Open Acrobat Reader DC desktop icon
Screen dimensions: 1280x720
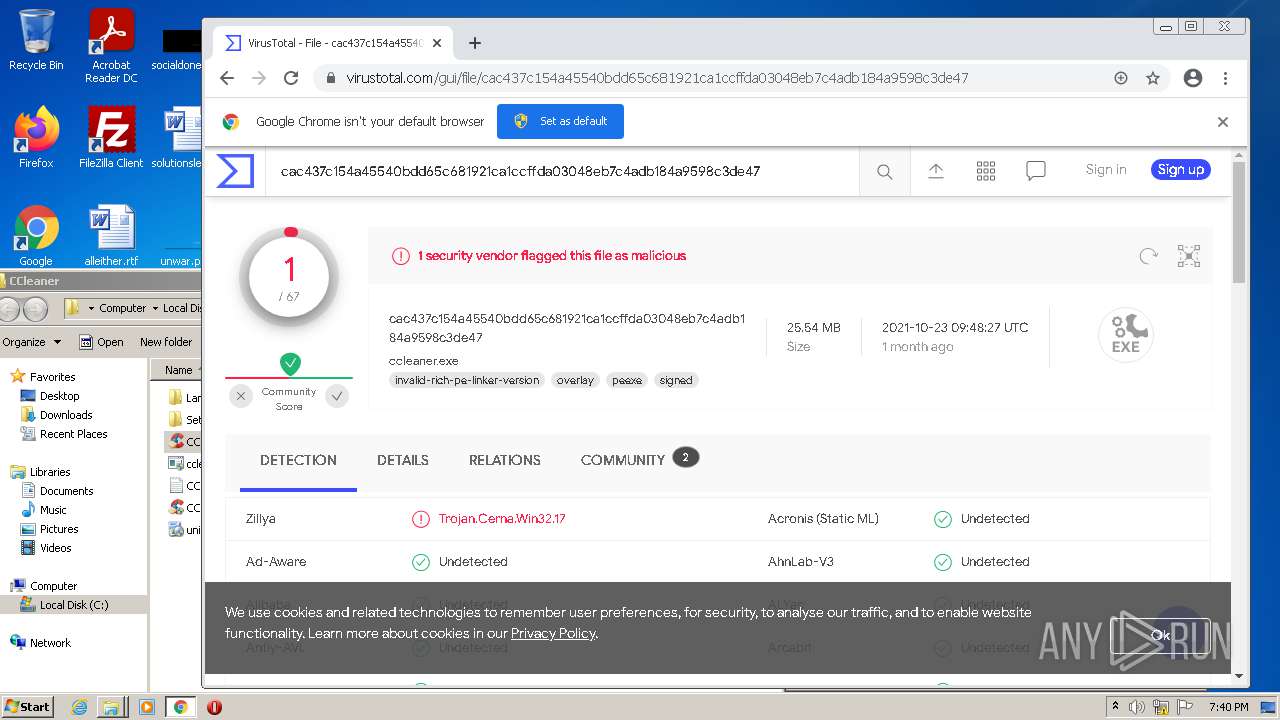pyautogui.click(x=111, y=46)
